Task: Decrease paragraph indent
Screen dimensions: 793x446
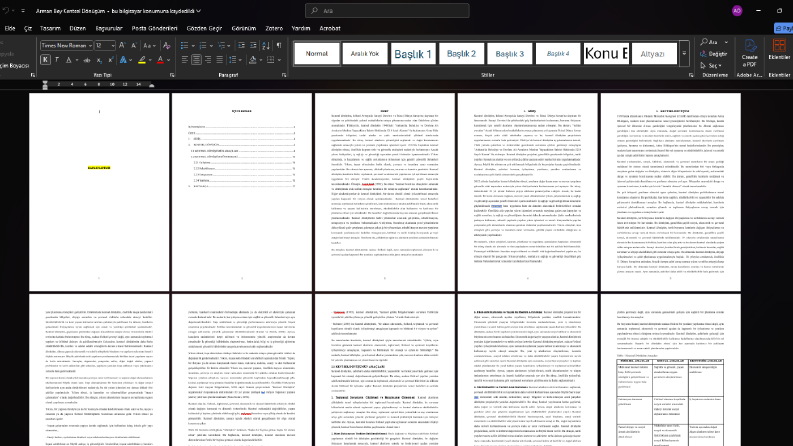Action: 241,46
